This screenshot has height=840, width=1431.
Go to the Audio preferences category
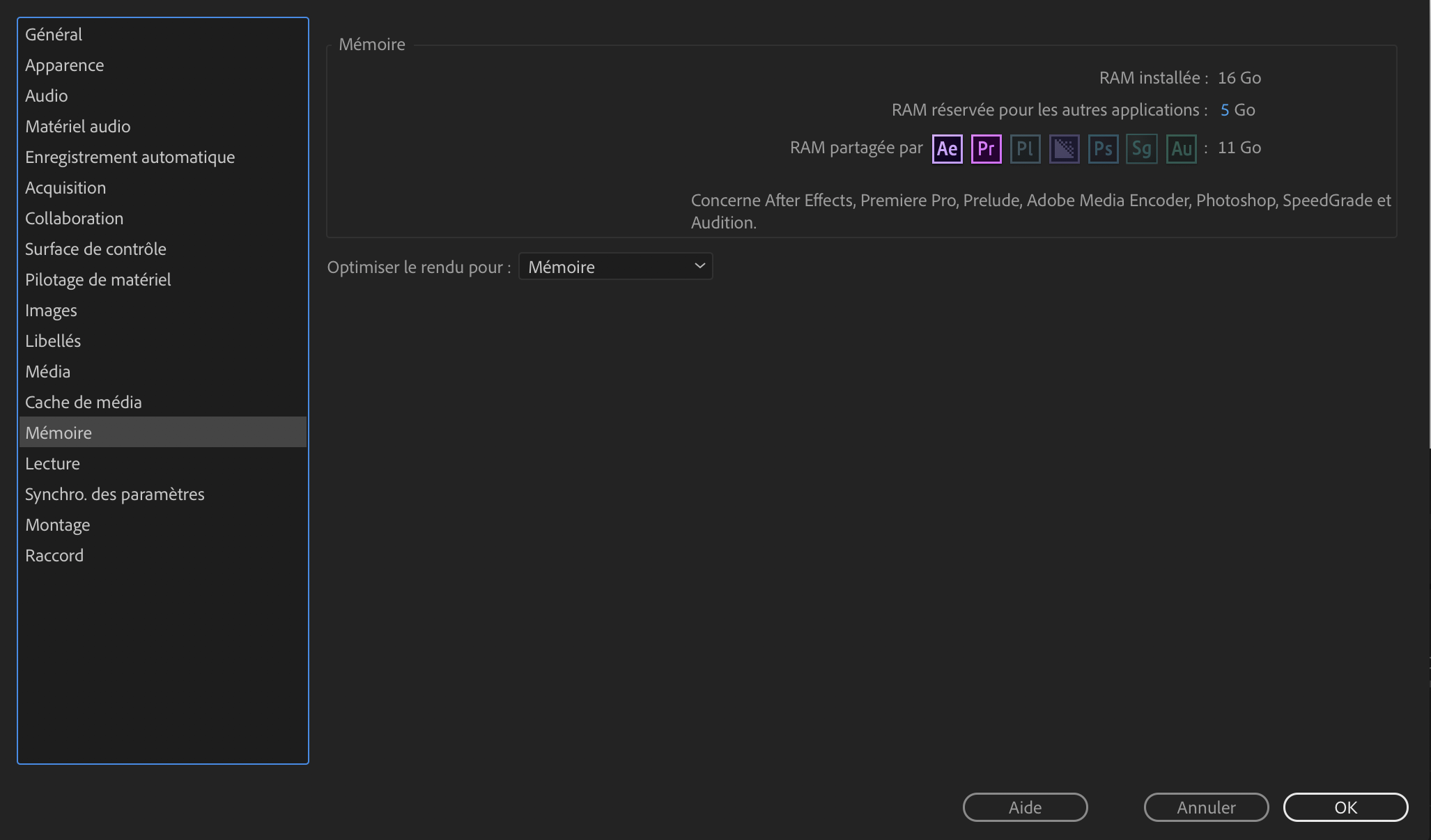[x=162, y=95]
